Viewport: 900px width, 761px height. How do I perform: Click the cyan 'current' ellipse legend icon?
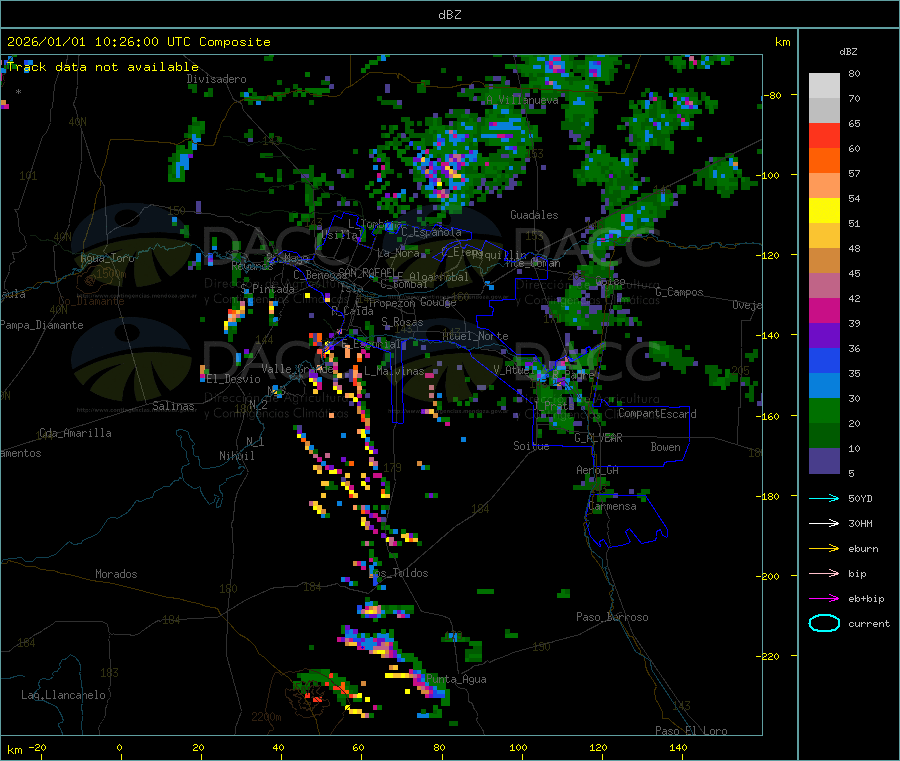point(824,623)
